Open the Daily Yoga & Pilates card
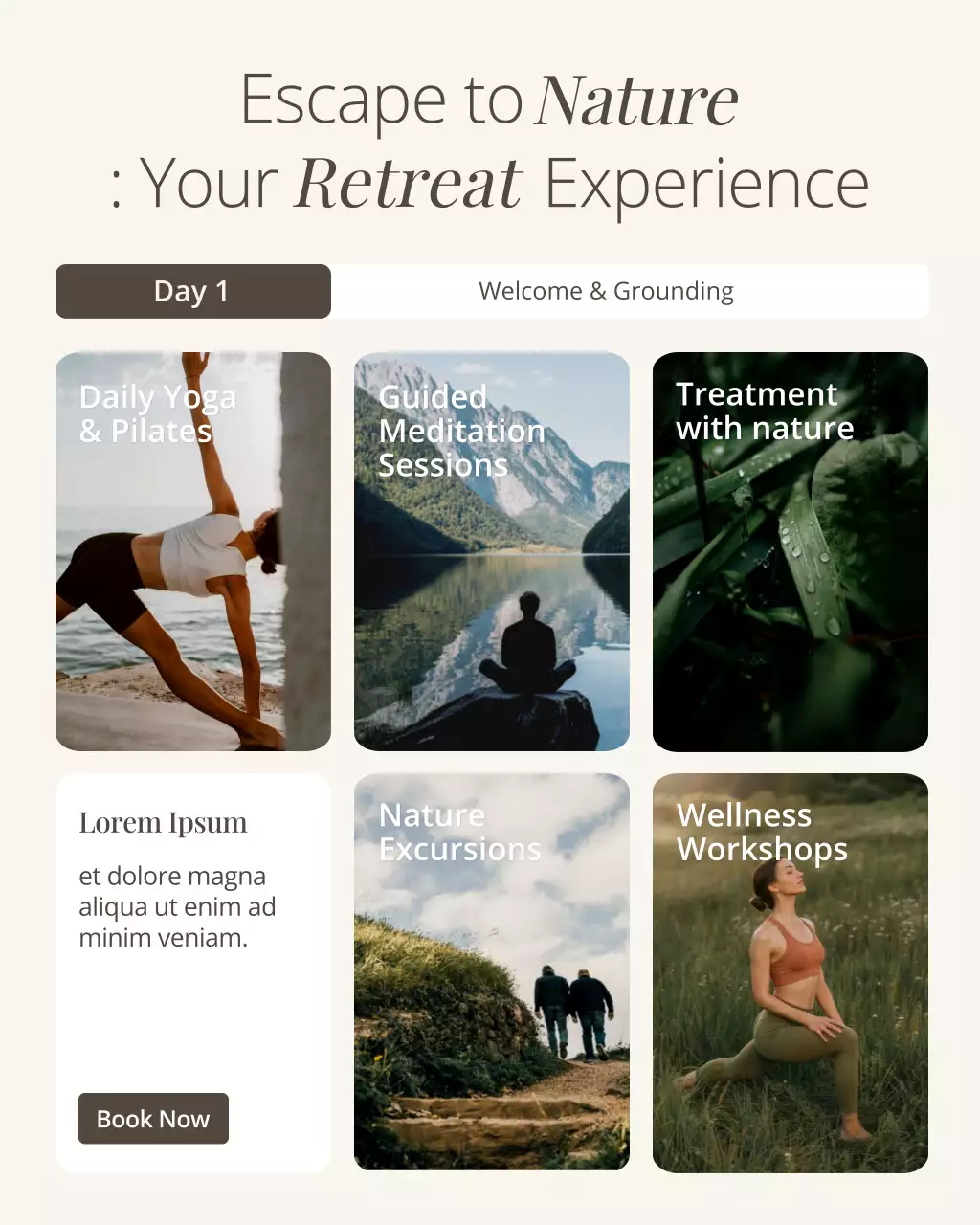This screenshot has width=980, height=1225. pyautogui.click(x=193, y=551)
